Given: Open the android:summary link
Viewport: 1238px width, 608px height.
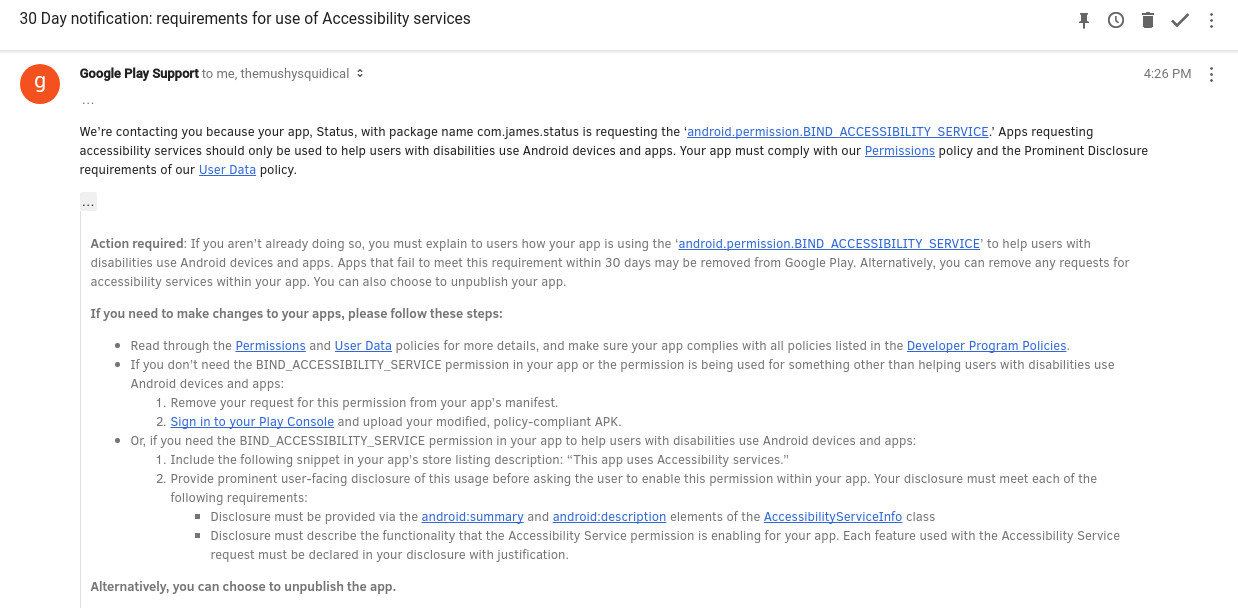Looking at the screenshot, I should (472, 517).
